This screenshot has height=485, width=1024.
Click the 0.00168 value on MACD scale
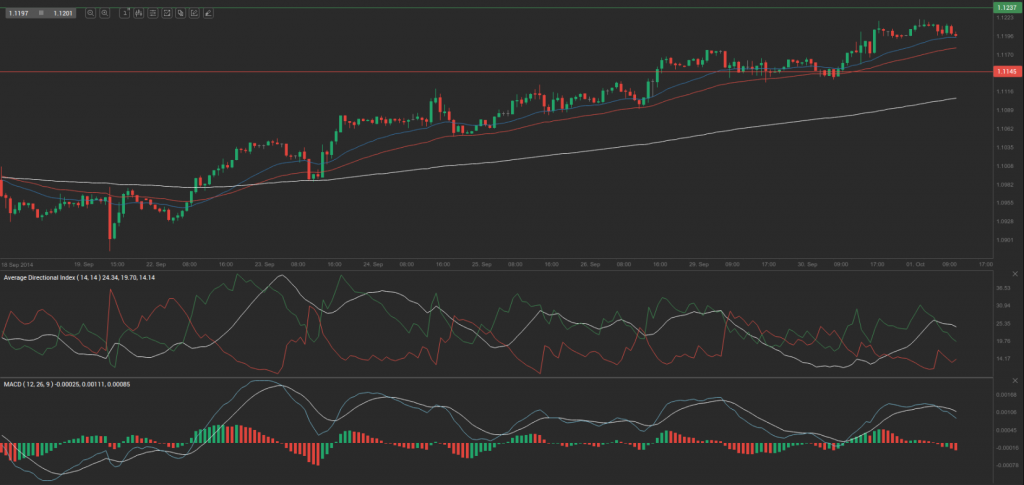1005,395
